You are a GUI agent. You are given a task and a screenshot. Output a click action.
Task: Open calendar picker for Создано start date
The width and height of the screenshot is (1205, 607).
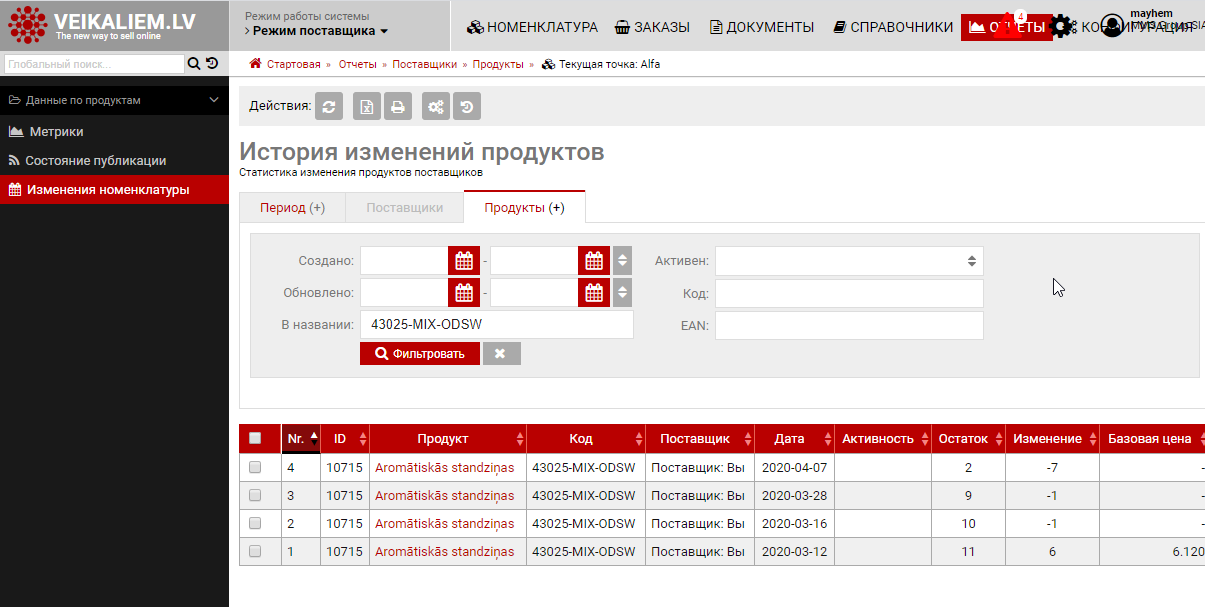[464, 261]
